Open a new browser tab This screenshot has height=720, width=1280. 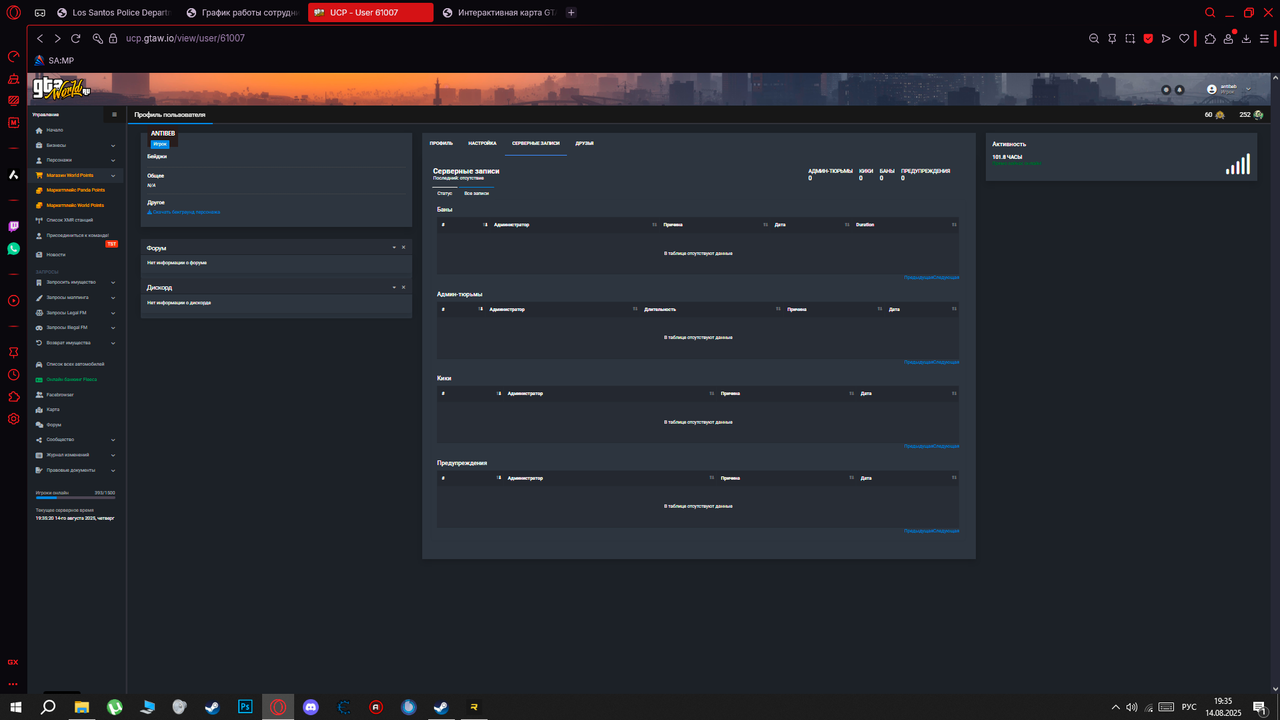click(571, 13)
